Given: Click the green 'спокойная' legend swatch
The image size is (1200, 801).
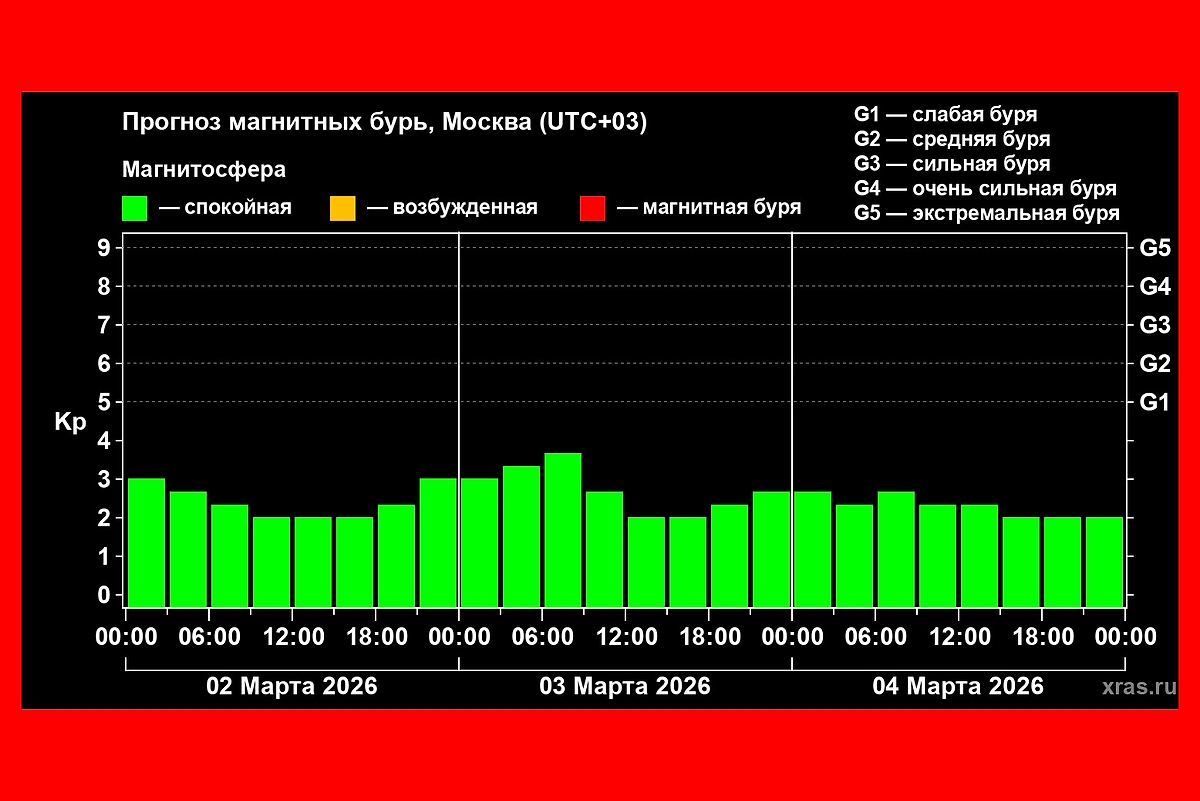Looking at the screenshot, I should (134, 208).
